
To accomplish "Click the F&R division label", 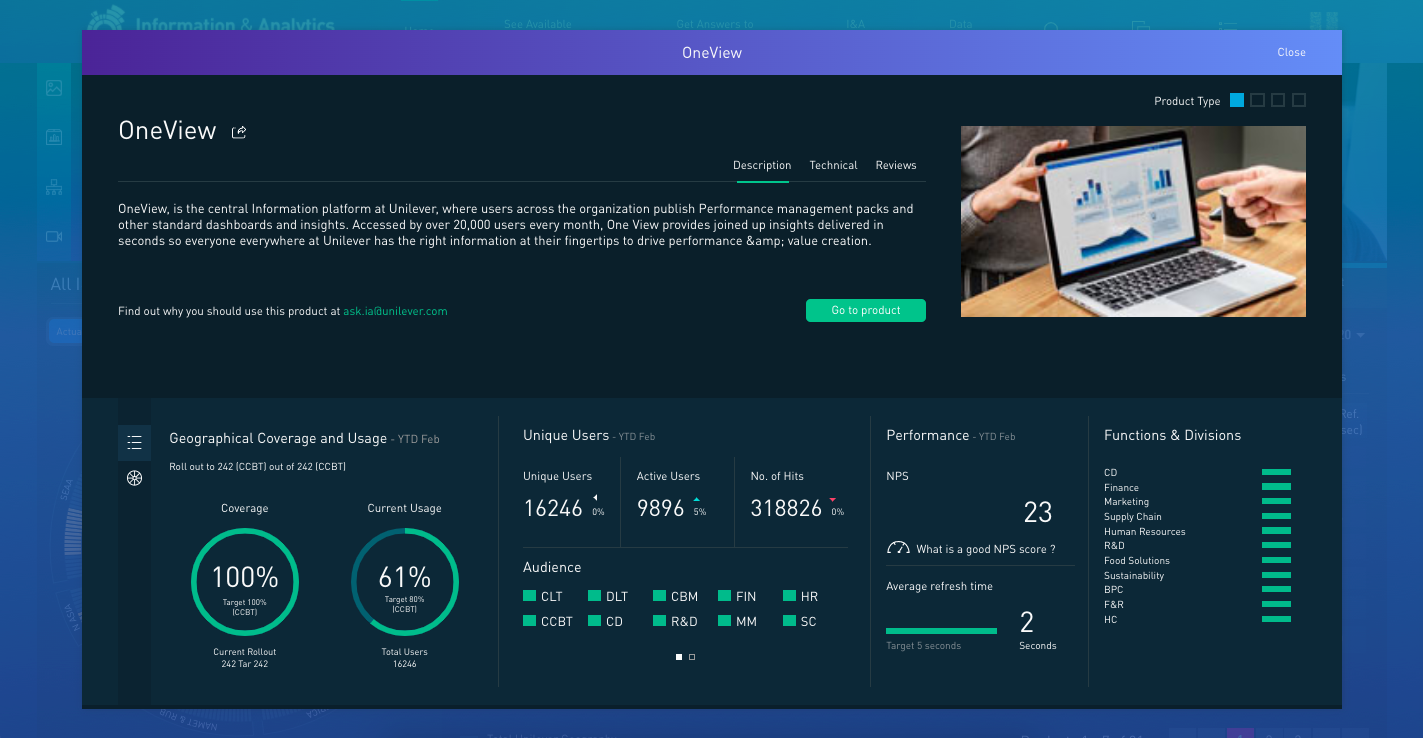I will [1114, 605].
